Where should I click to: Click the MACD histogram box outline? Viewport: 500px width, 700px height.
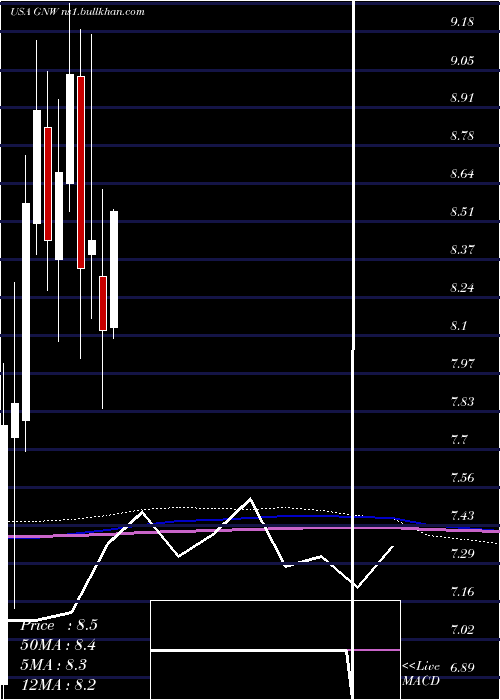coord(275,650)
